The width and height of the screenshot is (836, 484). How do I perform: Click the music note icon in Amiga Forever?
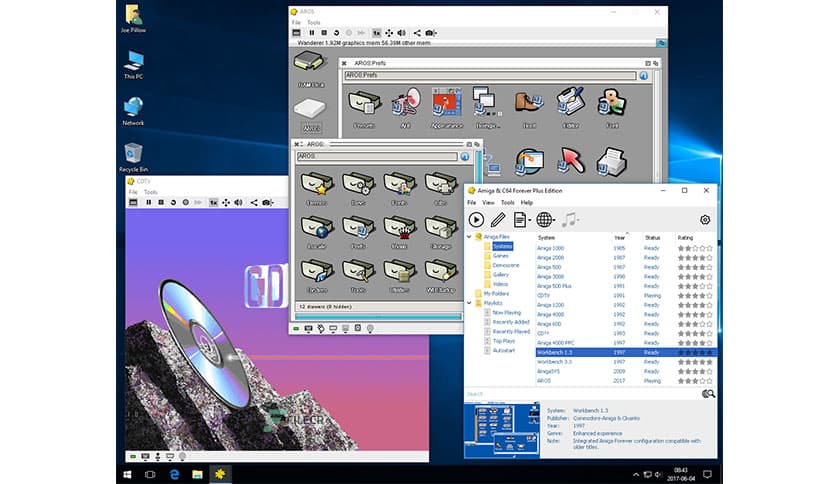coord(569,220)
